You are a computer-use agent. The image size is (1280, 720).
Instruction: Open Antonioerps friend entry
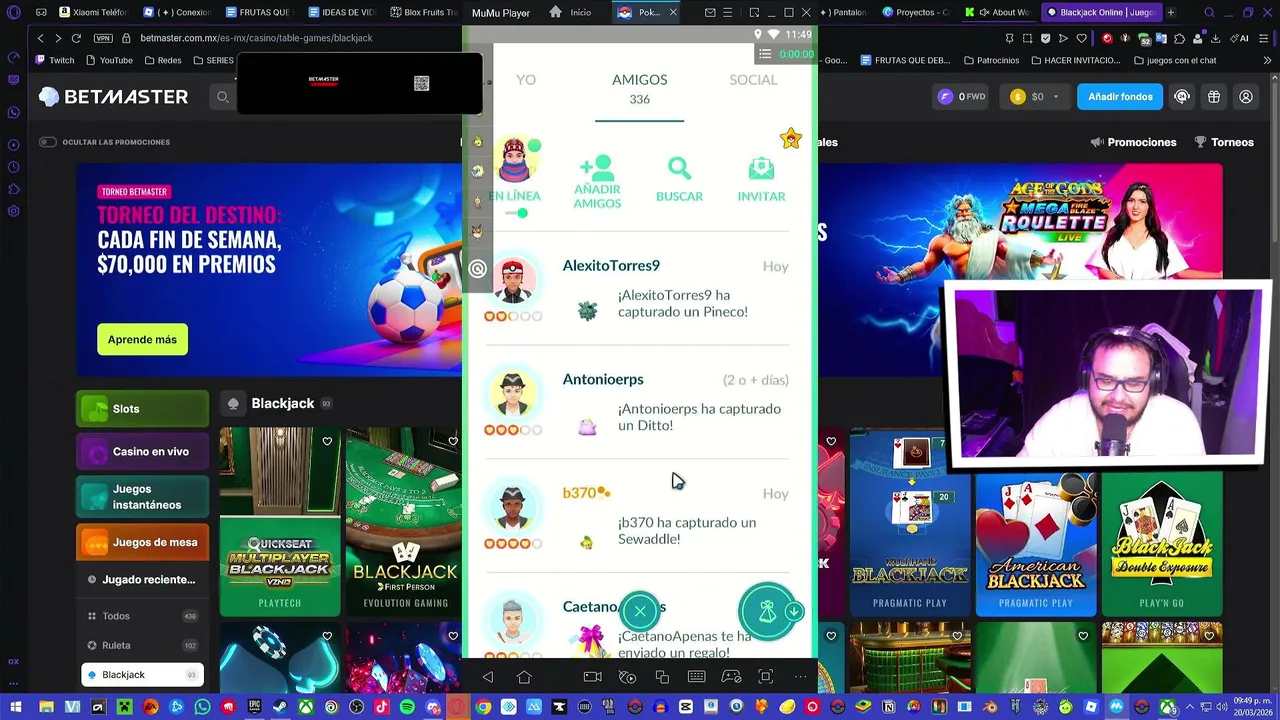pyautogui.click(x=638, y=402)
